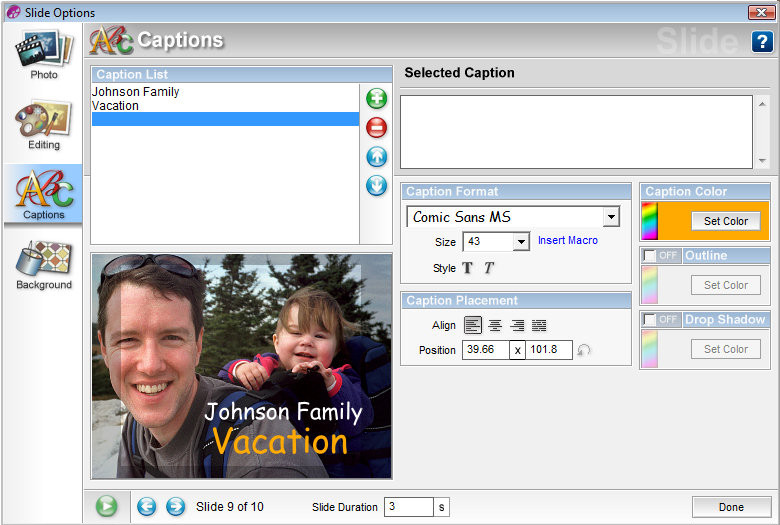Enable the Outline checkbox
The width and height of the screenshot is (780, 525).
pyautogui.click(x=649, y=256)
